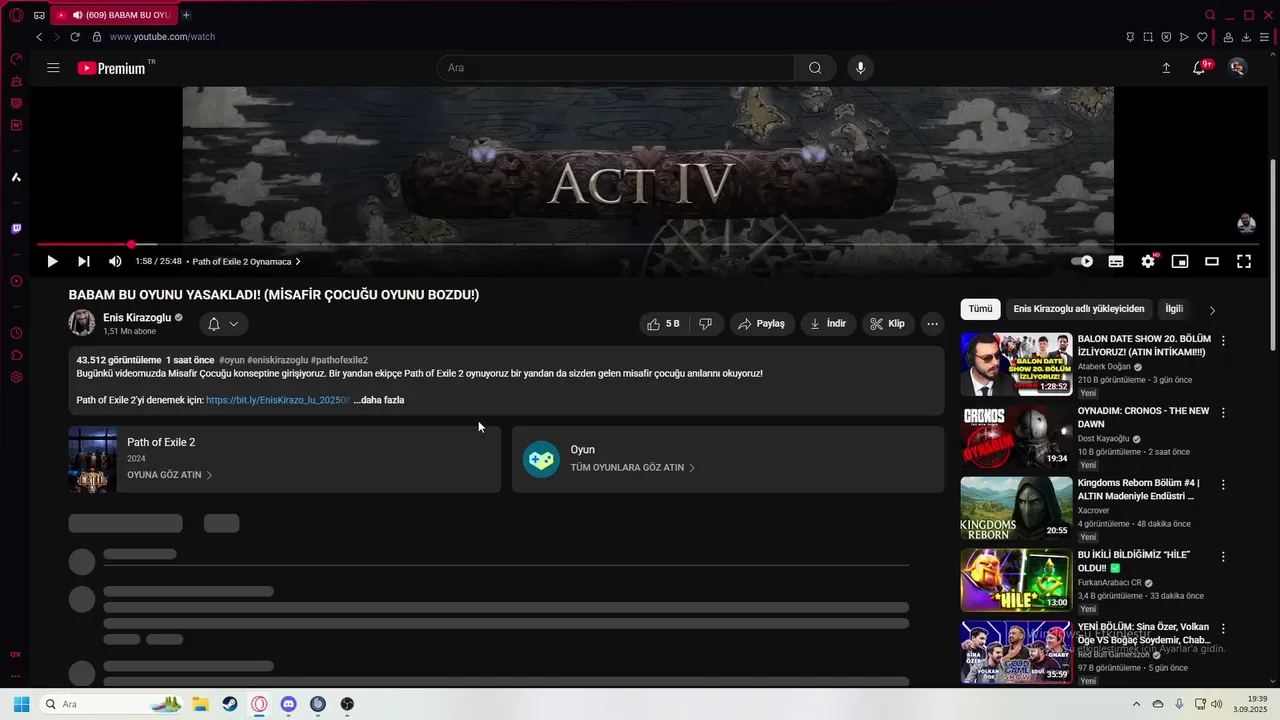Open 'TÜM OYUNLARA GÖZ ATIN' link

pyautogui.click(x=633, y=468)
